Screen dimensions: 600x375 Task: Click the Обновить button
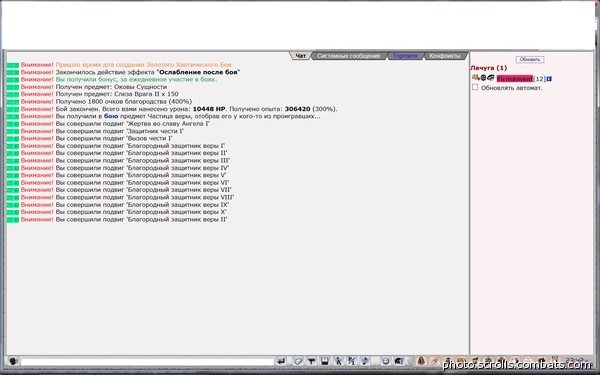point(530,59)
